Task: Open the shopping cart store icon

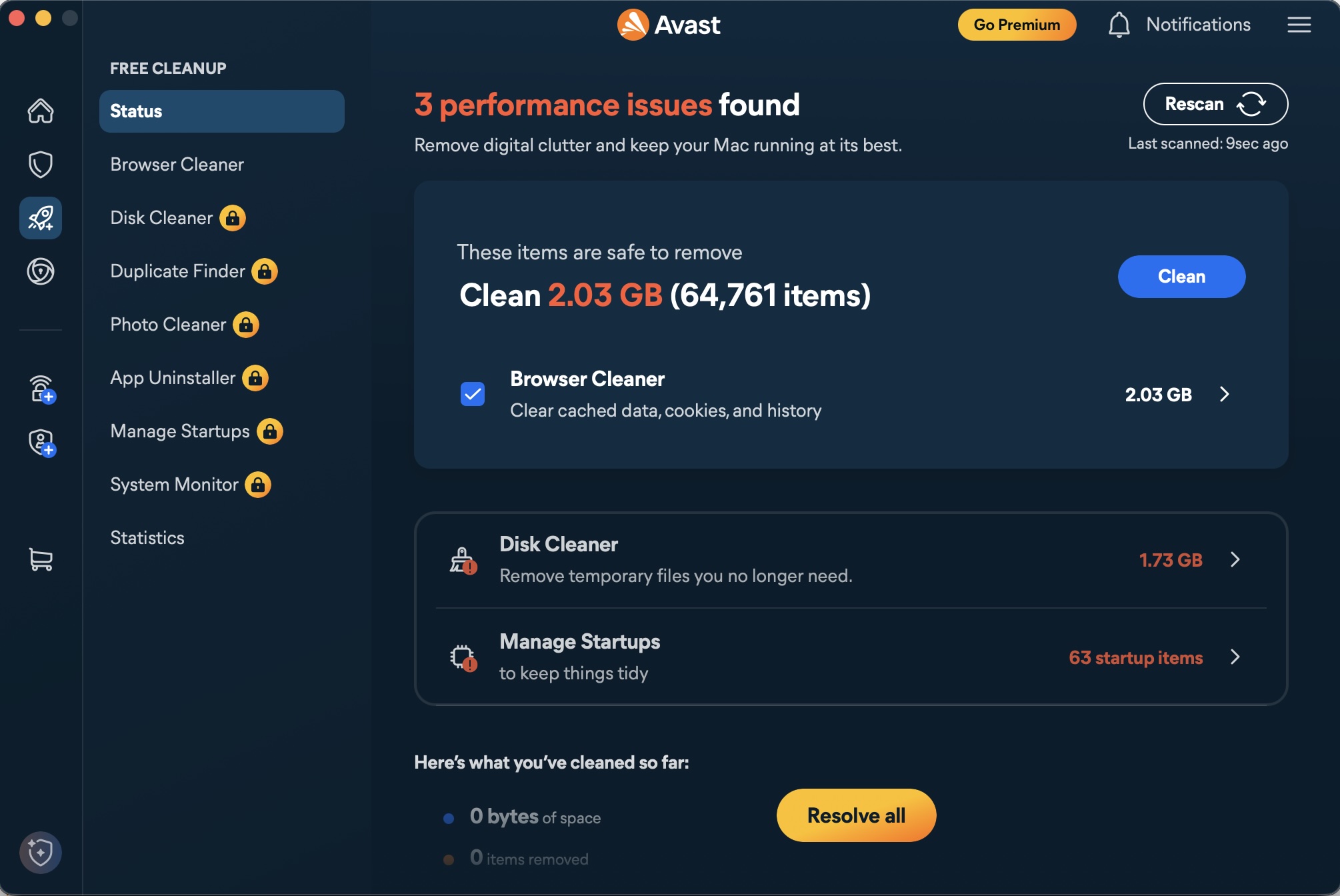Action: click(x=41, y=559)
